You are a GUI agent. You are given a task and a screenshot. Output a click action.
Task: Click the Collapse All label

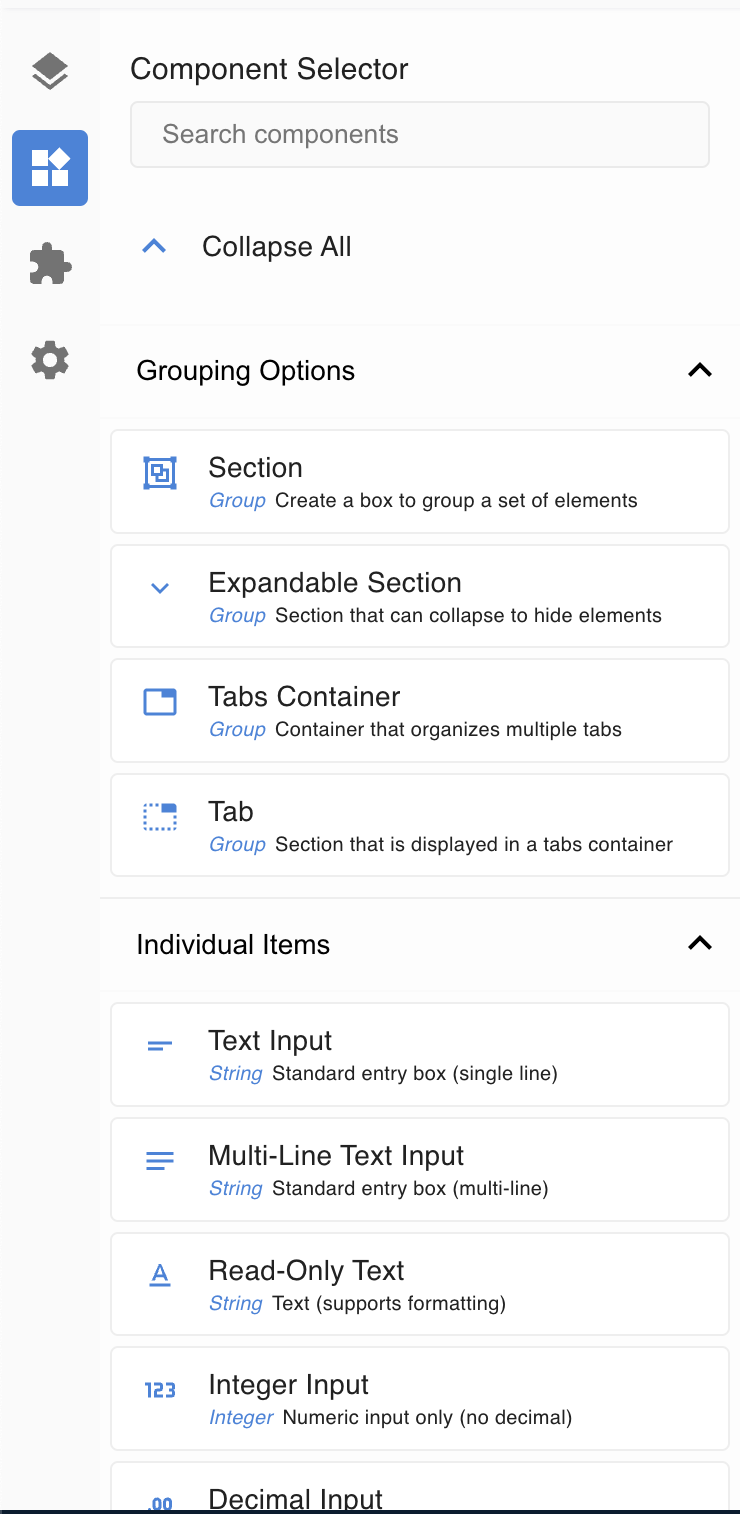pyautogui.click(x=277, y=247)
